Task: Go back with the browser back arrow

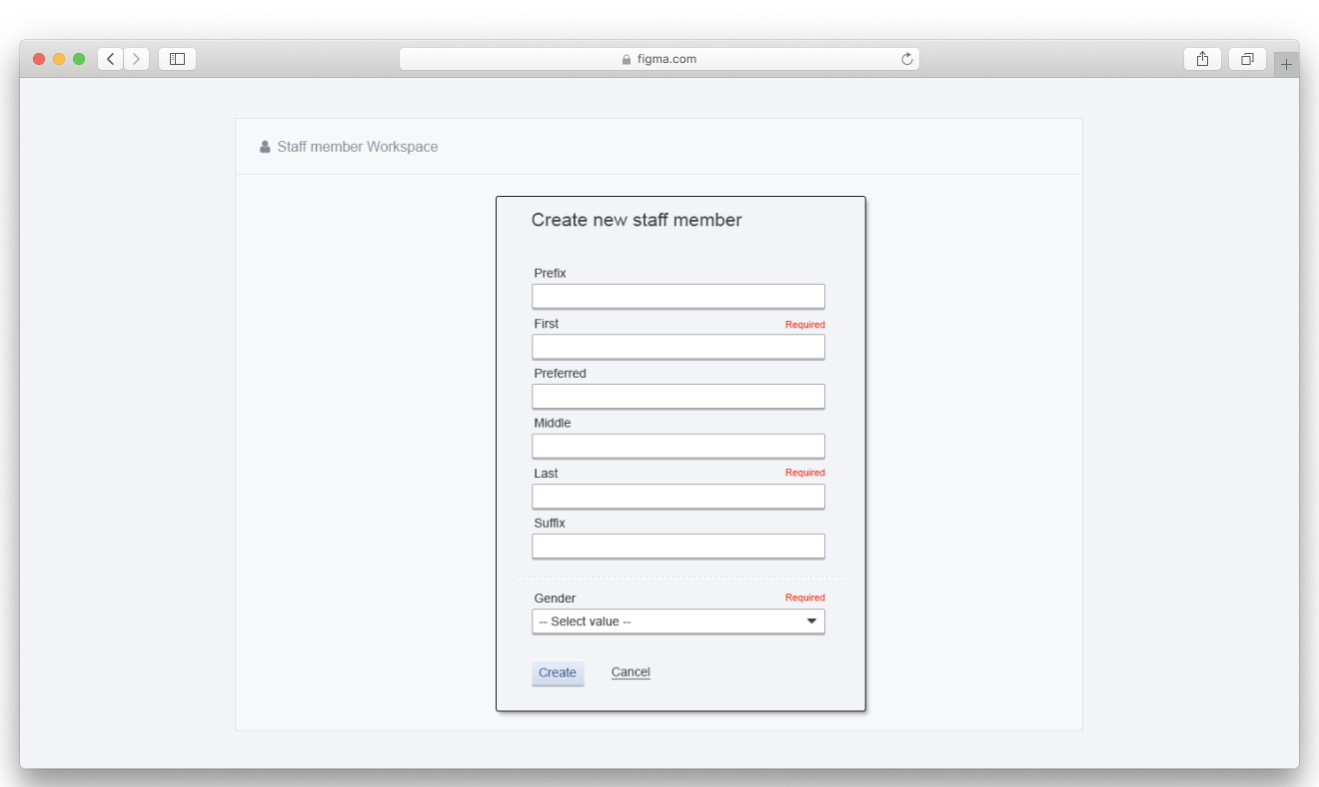Action: [x=110, y=59]
